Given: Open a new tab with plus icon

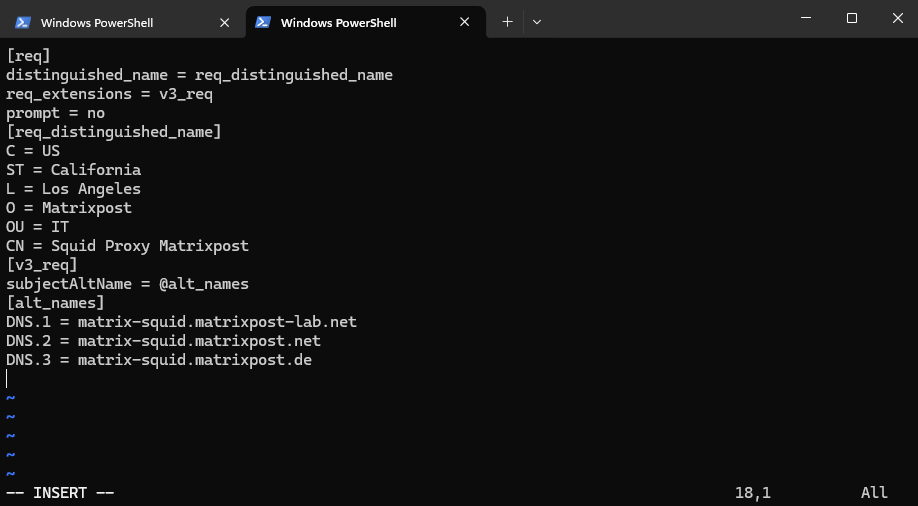Looking at the screenshot, I should click(508, 22).
